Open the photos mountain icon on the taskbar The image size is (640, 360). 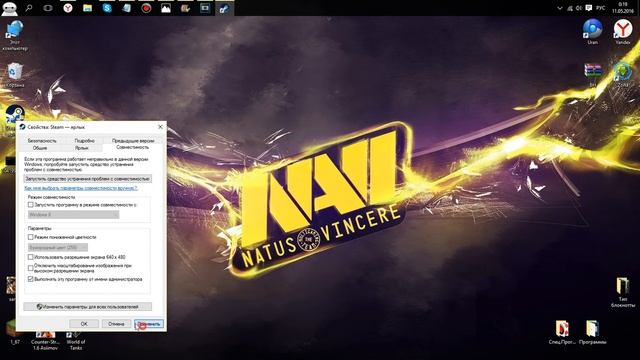click(x=166, y=8)
